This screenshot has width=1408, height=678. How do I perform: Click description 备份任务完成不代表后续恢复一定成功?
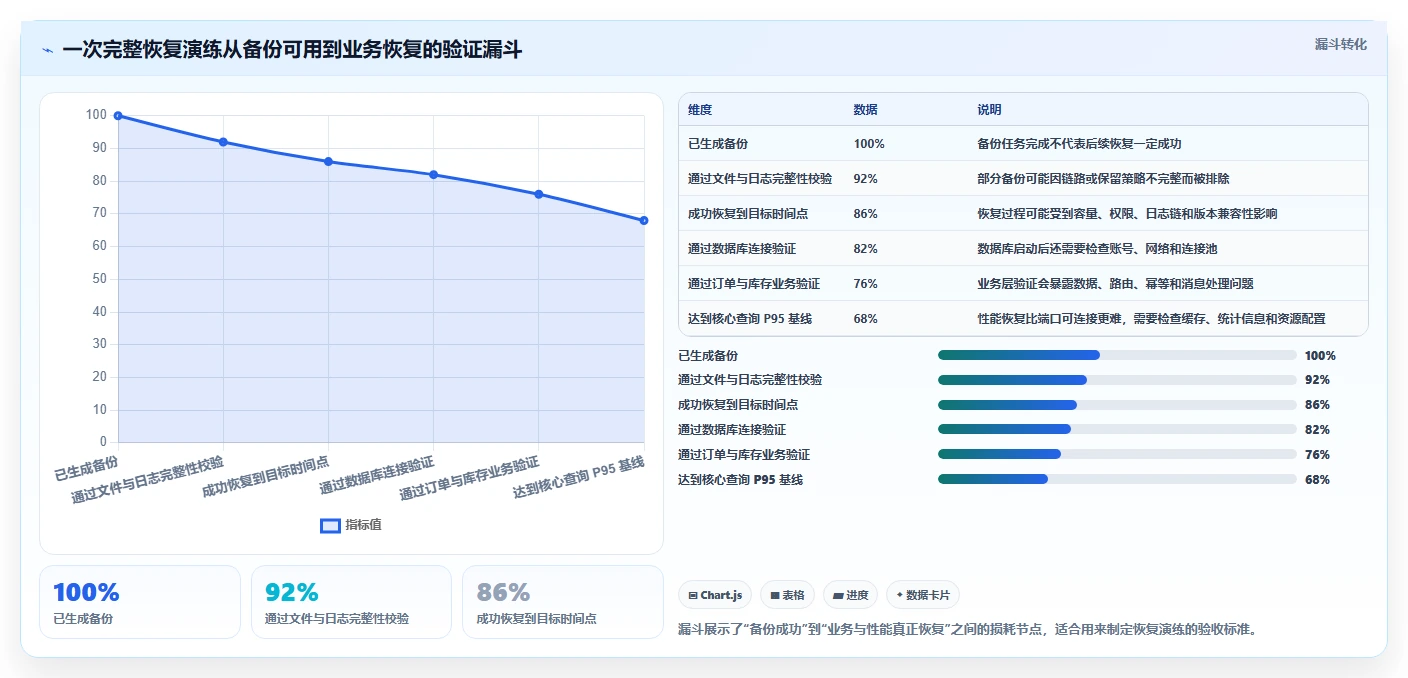coord(1079,144)
